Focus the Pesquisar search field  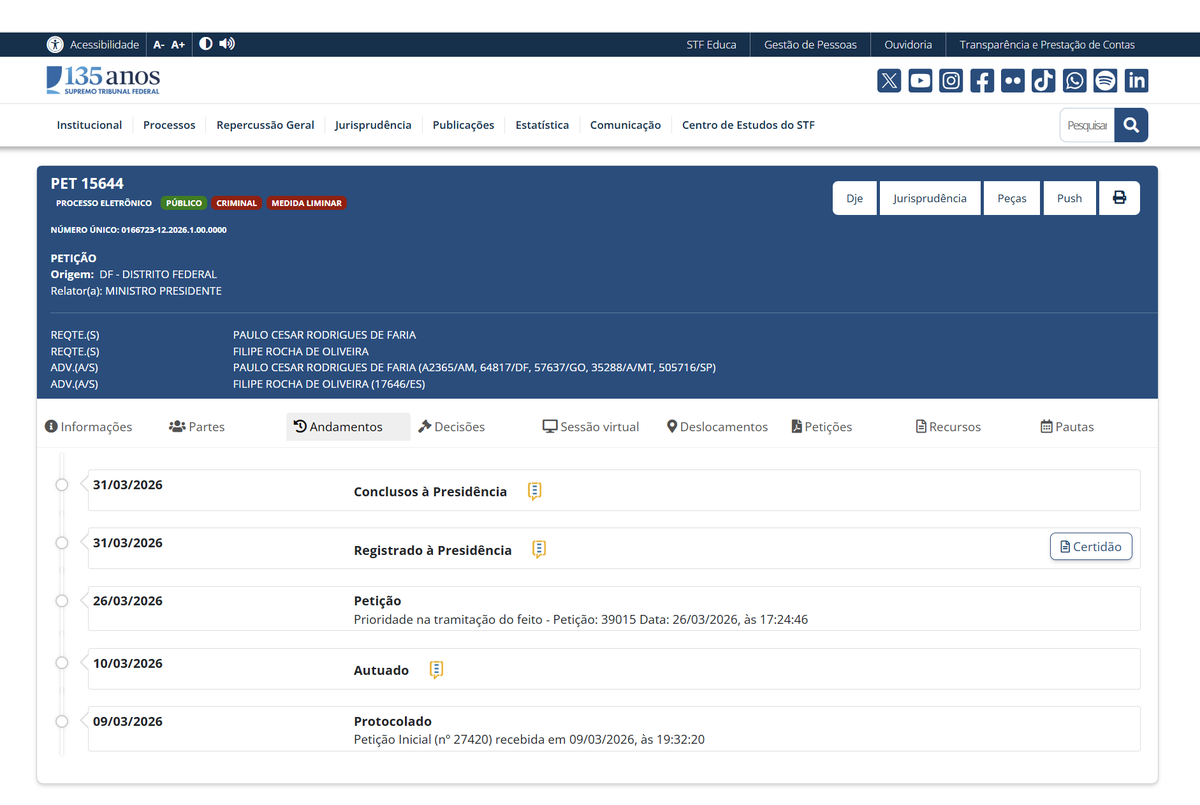[1087, 125]
